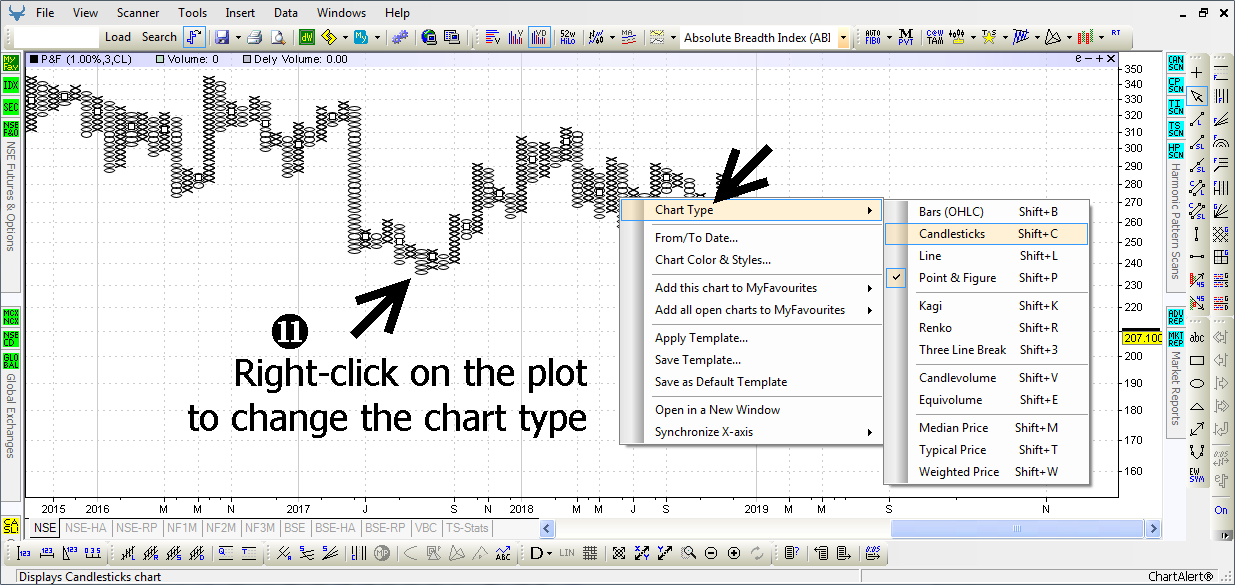Click the Market Reports side label
The height and width of the screenshot is (585, 1235).
coord(1175,388)
